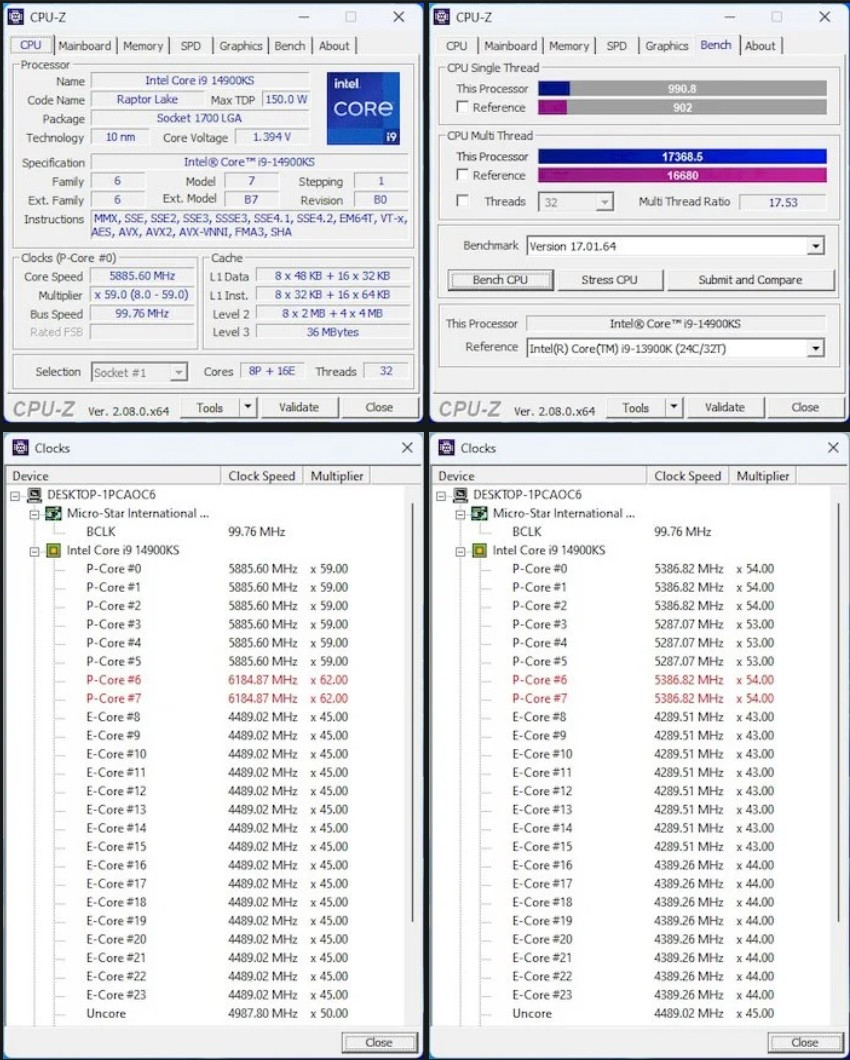Screen dimensions: 850x1060
Task: Collapse DESKTOP-1PCAOC6 node in left Clocks window
Action: click(x=15, y=496)
